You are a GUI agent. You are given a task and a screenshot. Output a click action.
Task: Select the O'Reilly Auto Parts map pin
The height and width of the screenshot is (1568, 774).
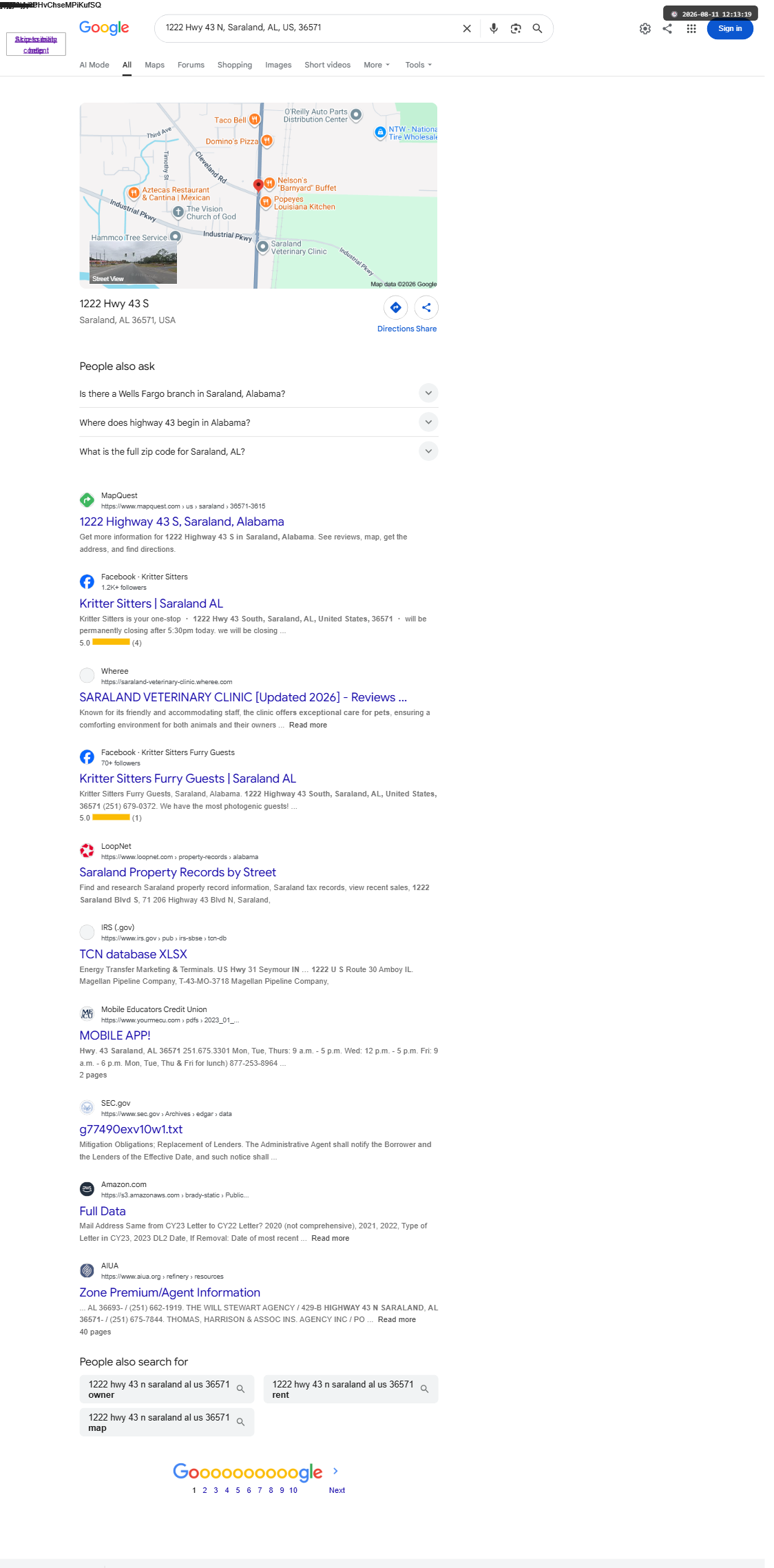pos(356,114)
